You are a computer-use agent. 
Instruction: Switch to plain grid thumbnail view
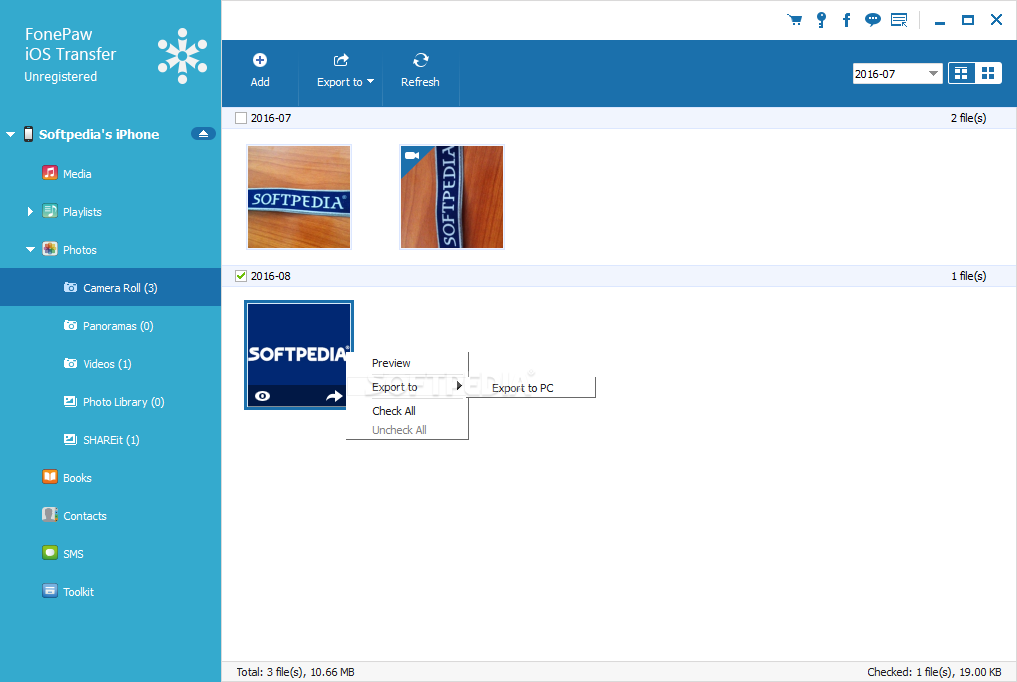point(988,73)
